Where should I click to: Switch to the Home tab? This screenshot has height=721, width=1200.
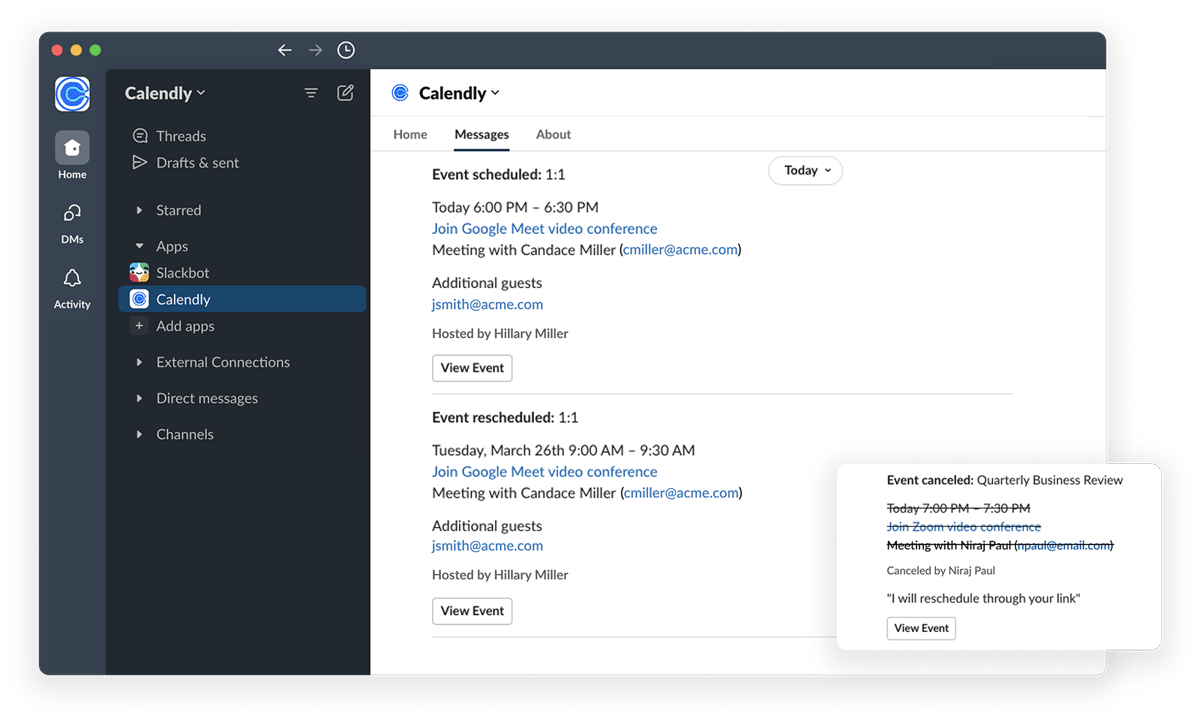[410, 134]
